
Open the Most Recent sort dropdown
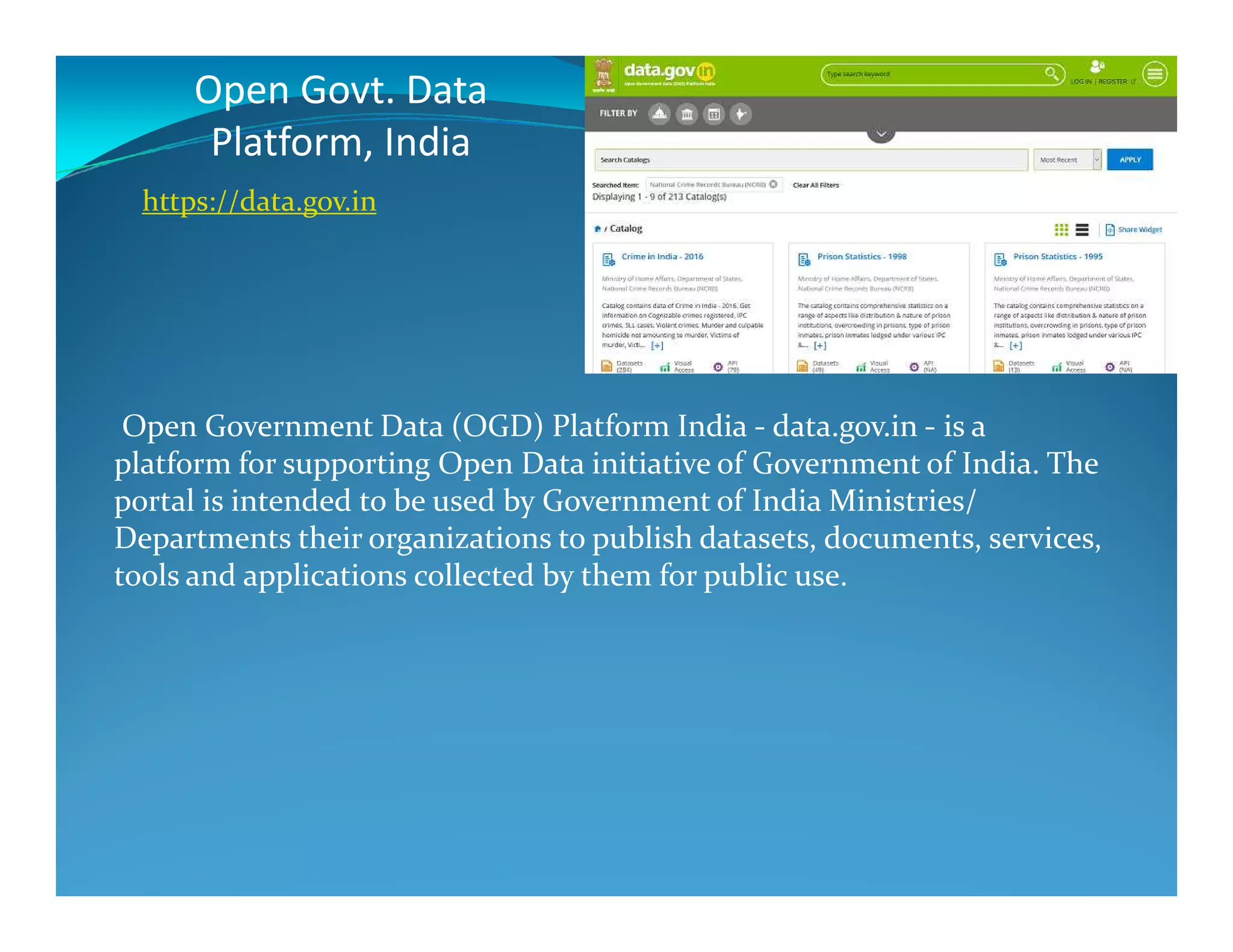[1067, 160]
